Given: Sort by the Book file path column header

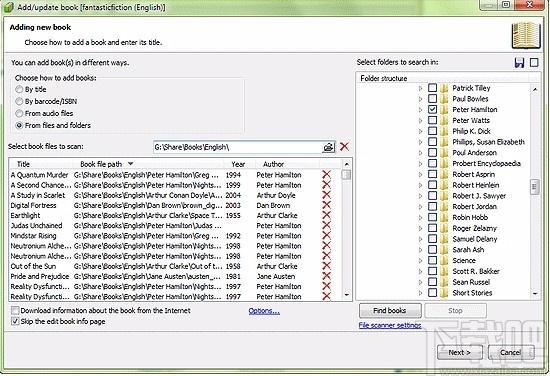Looking at the screenshot, I should (x=148, y=164).
